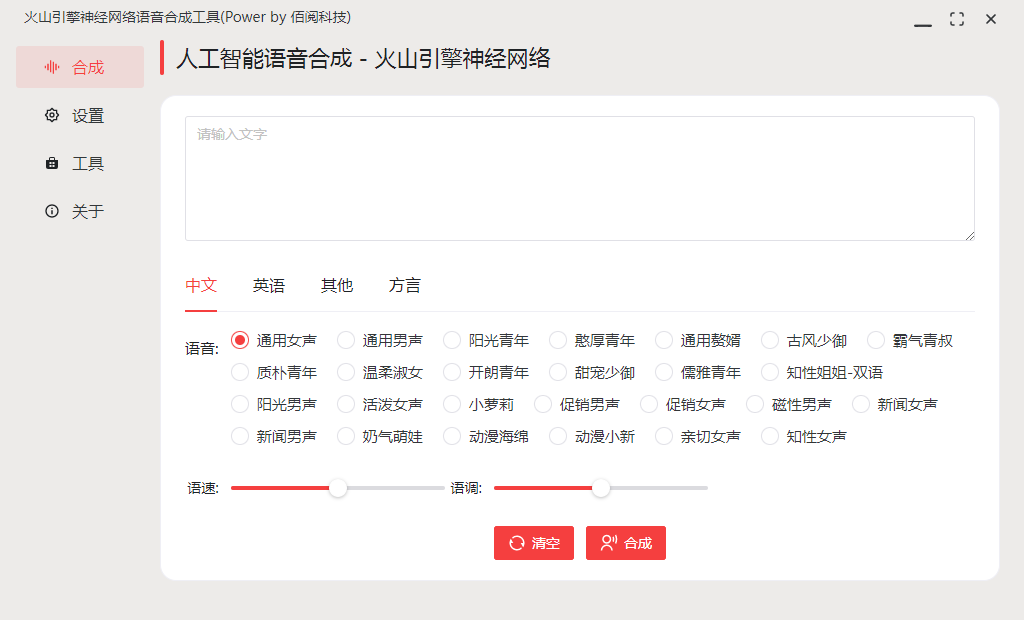Viewport: 1024px width, 620px height.
Task: Switch to the 英语 tab
Action: point(268,285)
